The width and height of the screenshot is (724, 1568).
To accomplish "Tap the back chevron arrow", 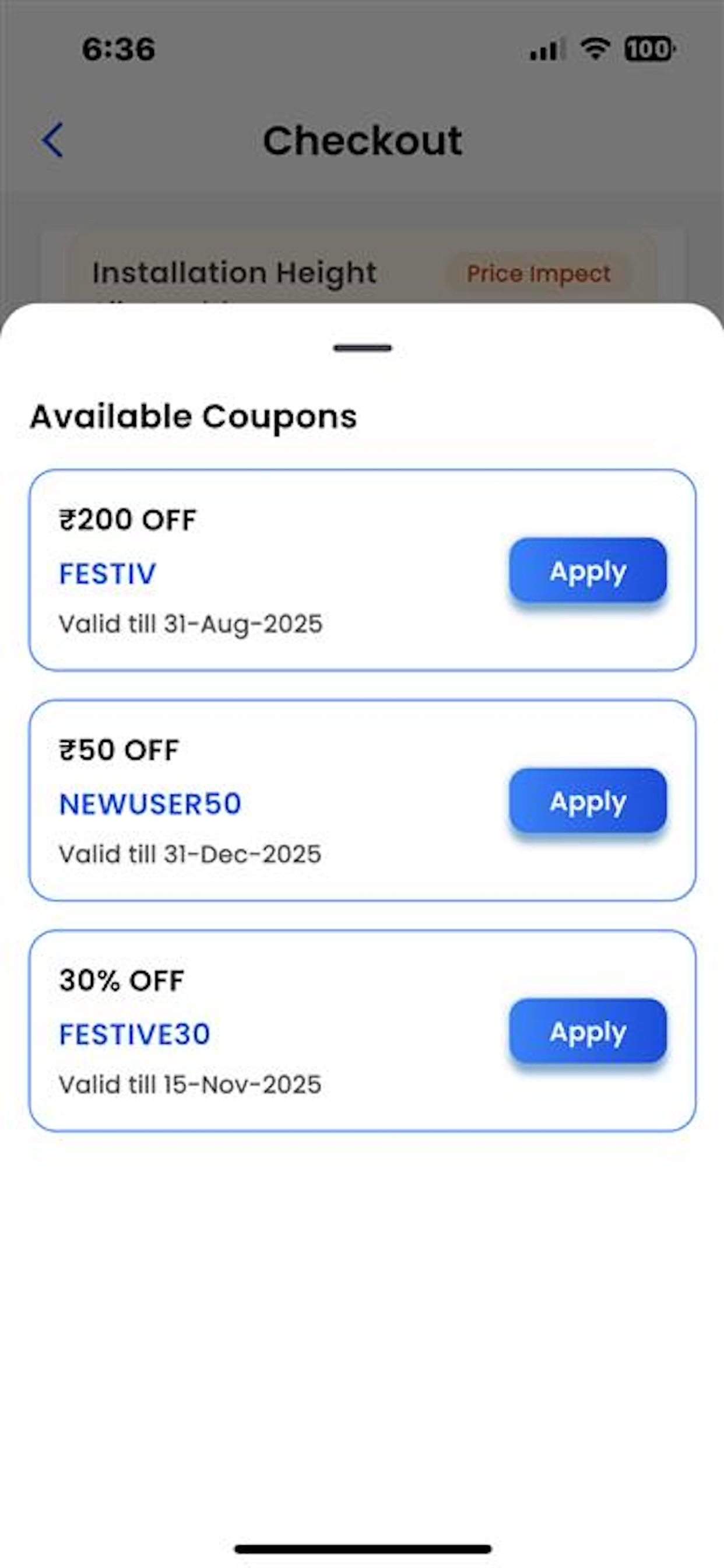I will click(x=52, y=140).
